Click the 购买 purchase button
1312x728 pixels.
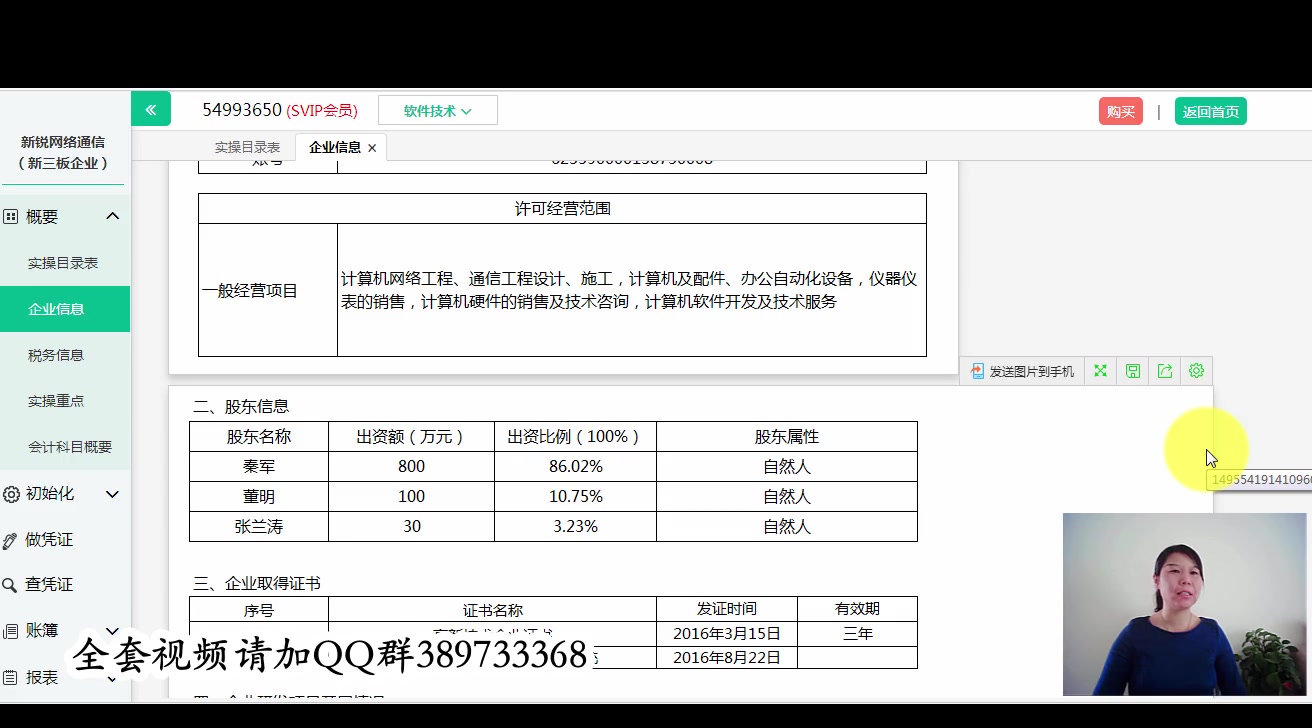coord(1119,111)
